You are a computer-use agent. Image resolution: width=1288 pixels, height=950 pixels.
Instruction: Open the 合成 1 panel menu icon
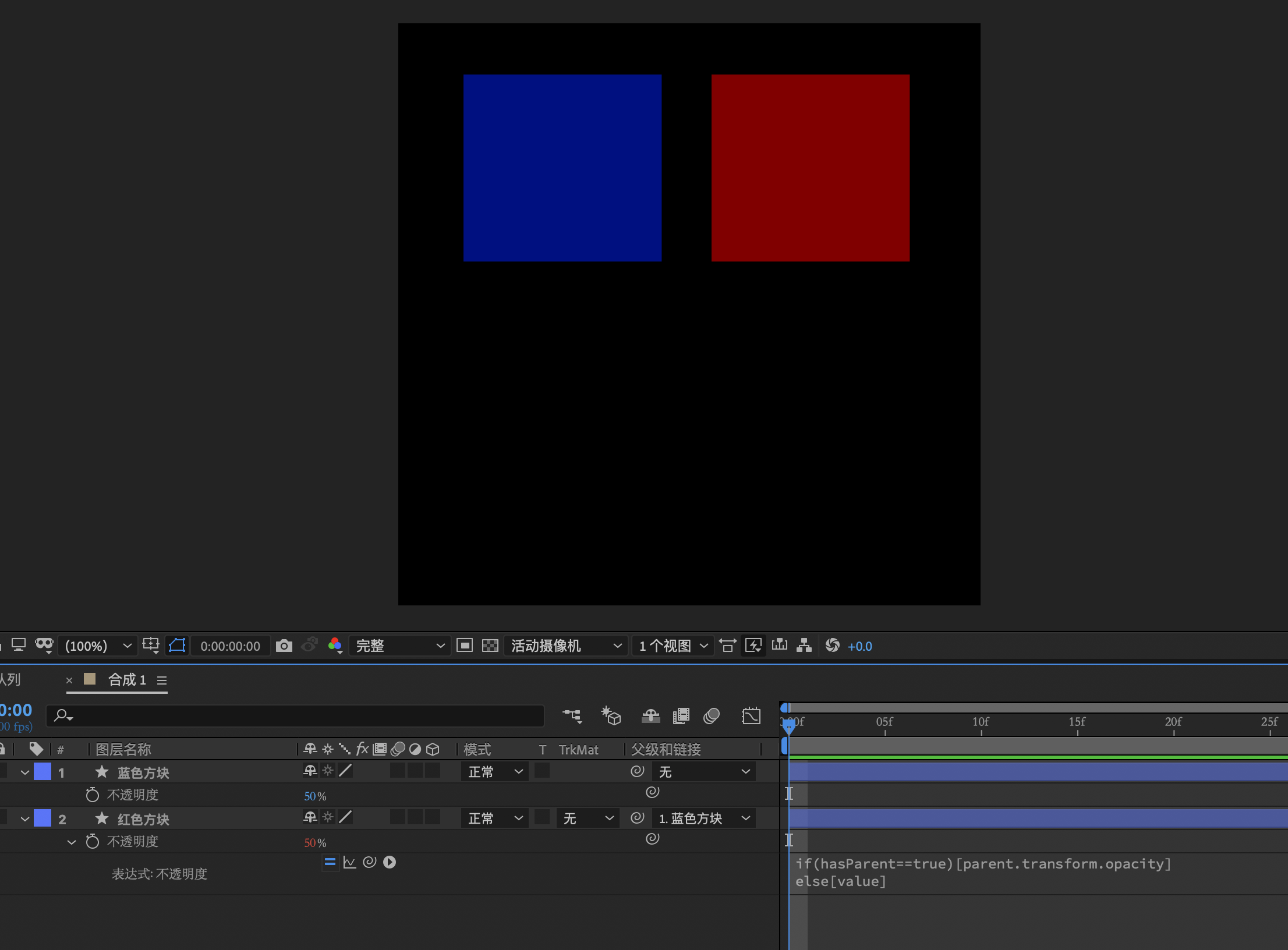click(x=162, y=680)
